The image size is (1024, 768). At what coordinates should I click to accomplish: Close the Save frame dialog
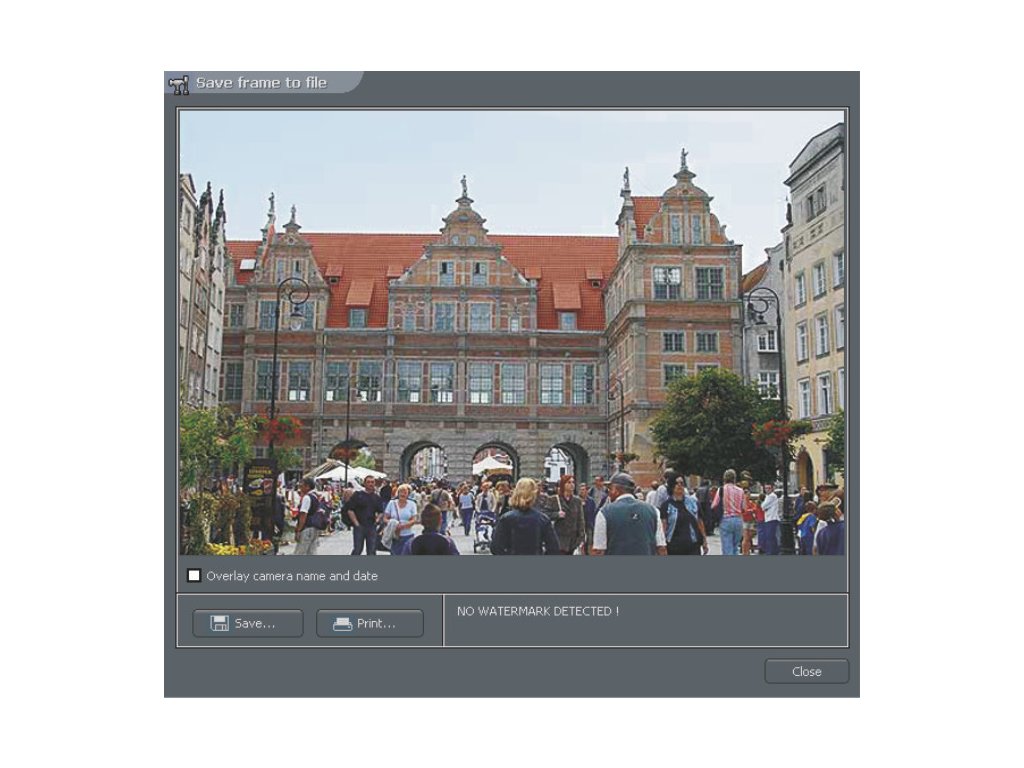(x=806, y=671)
